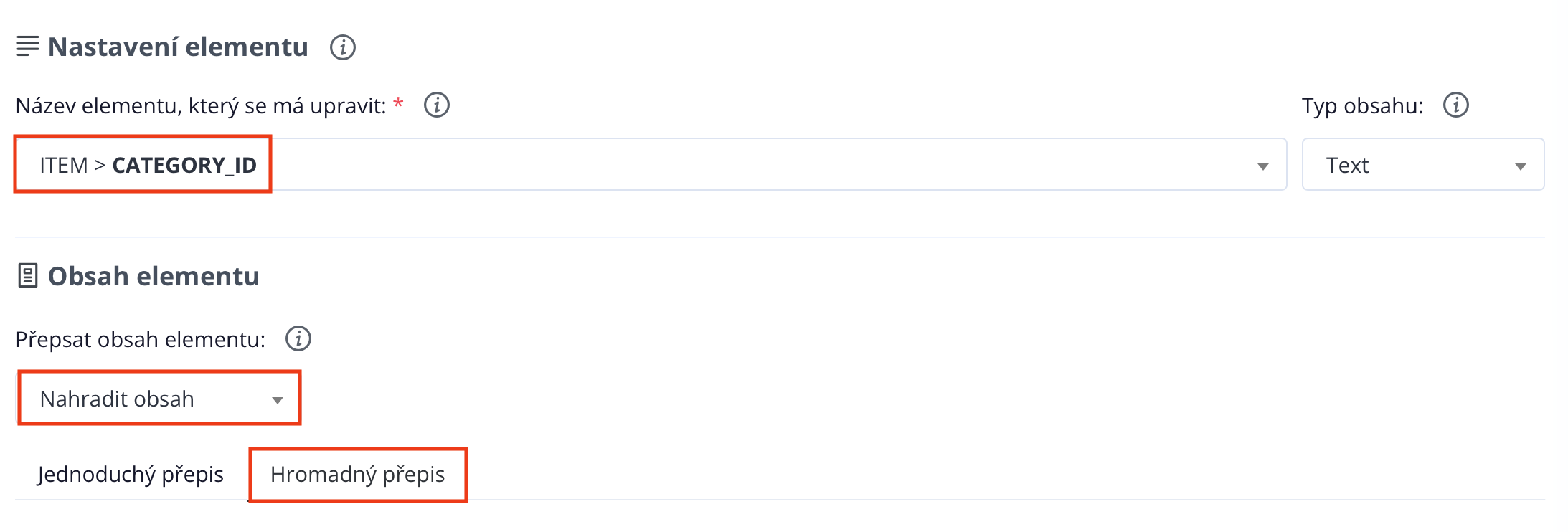The width and height of the screenshot is (1568, 532).
Task: Click the arrow beside Nahradit obsah
Action: [278, 400]
